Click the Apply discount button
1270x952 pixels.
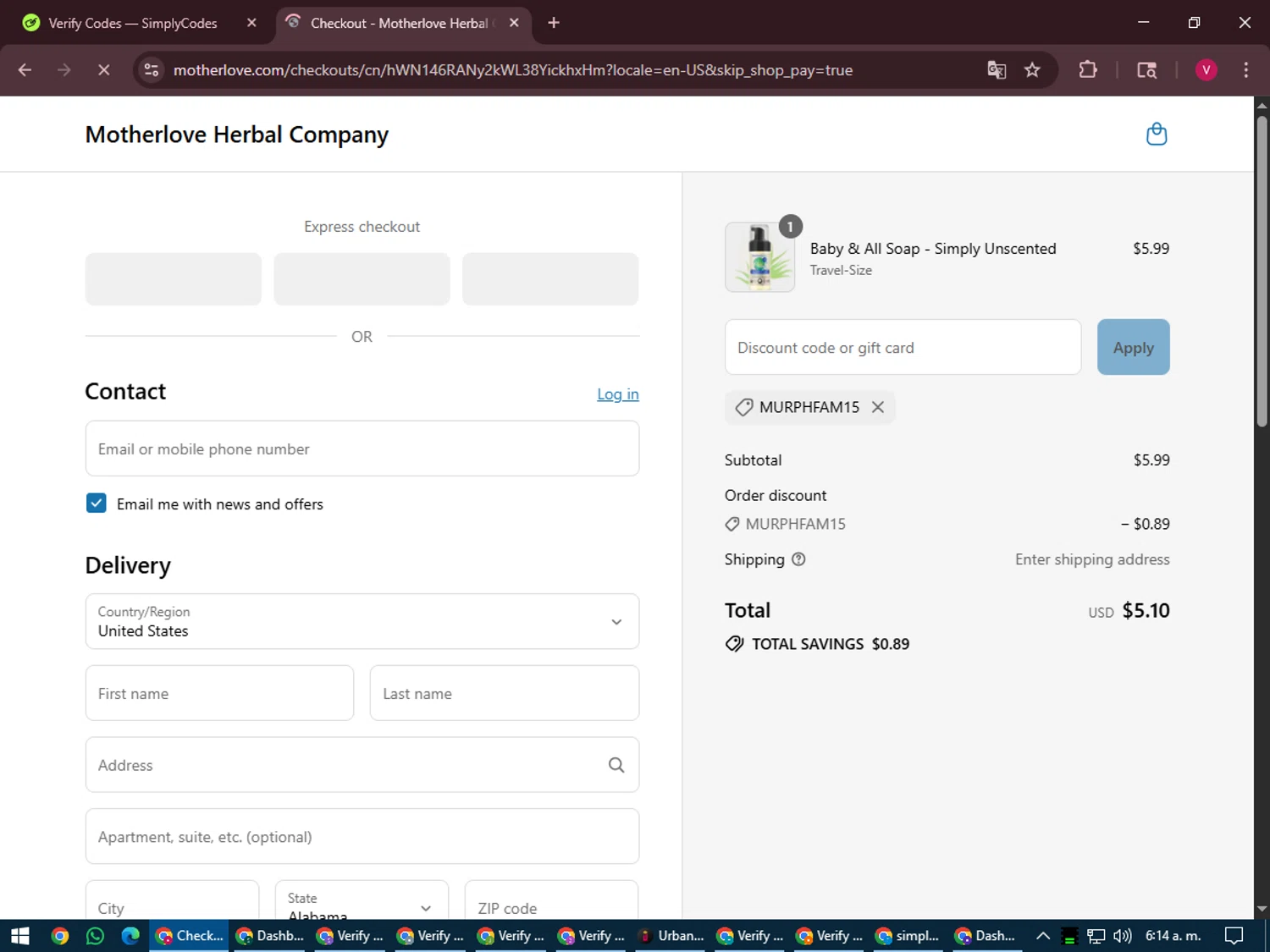(1133, 347)
